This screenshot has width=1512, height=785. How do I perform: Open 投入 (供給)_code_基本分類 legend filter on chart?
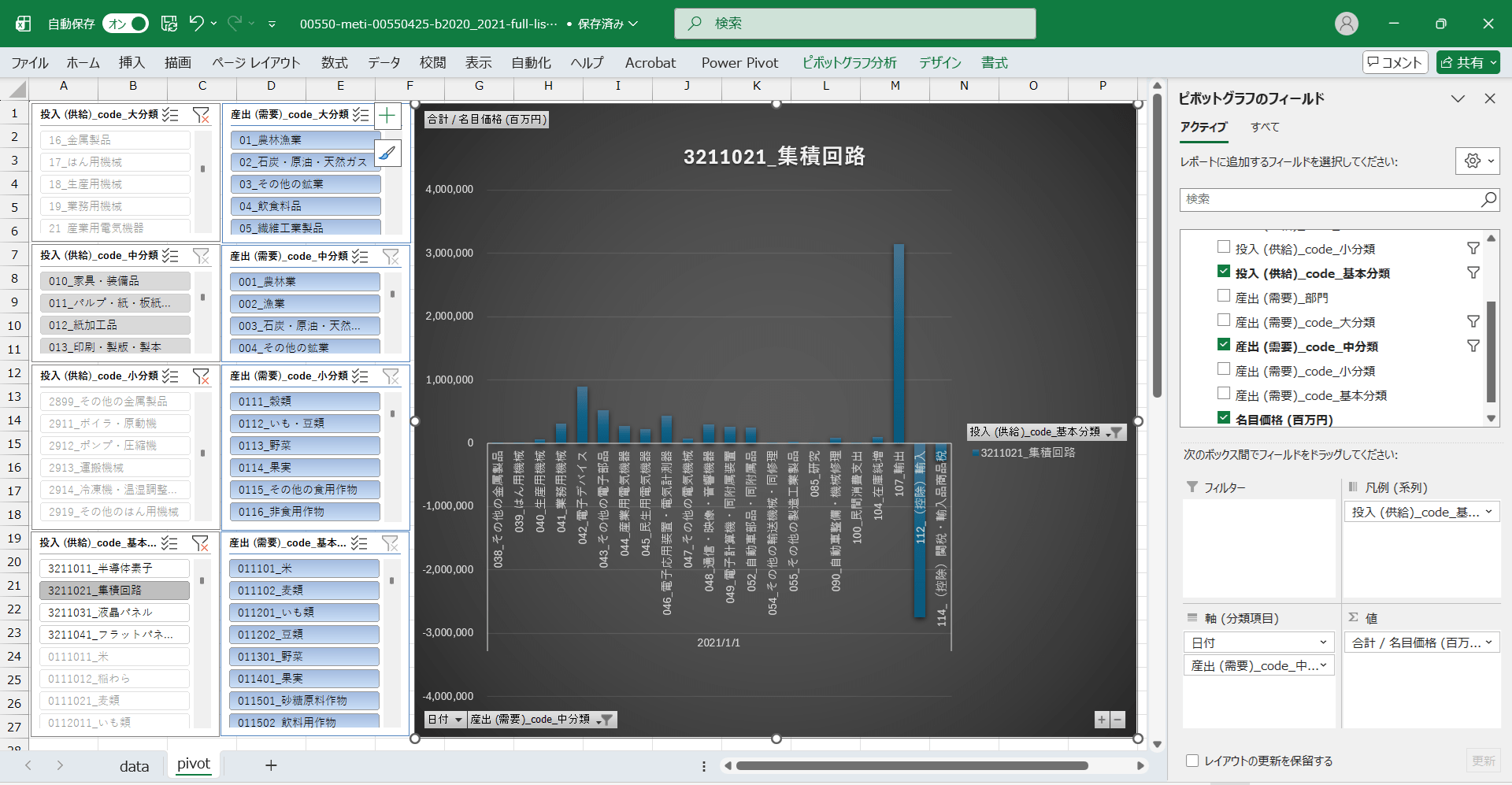pos(1114,432)
